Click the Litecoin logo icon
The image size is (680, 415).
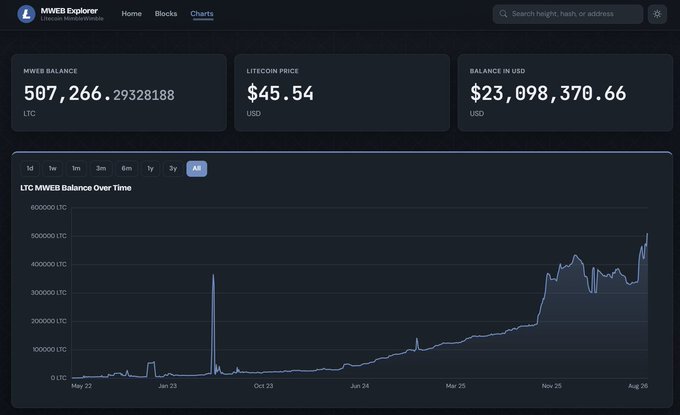[26, 14]
